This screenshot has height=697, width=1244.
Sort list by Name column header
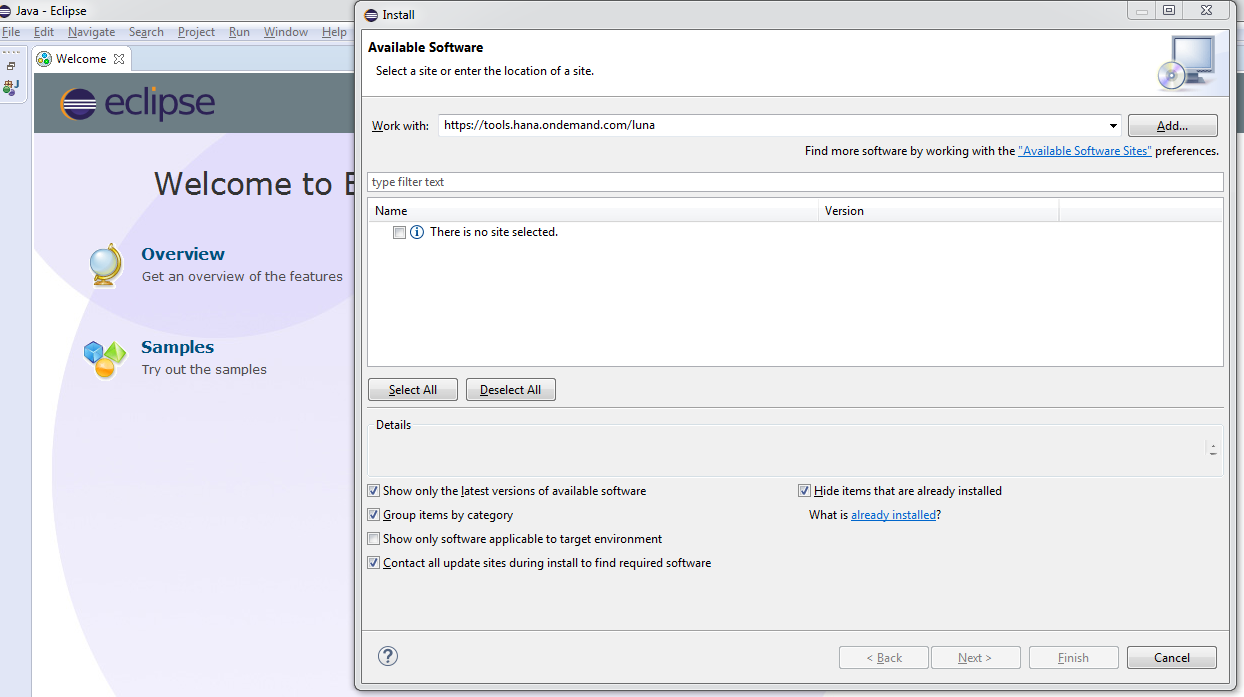pos(592,211)
